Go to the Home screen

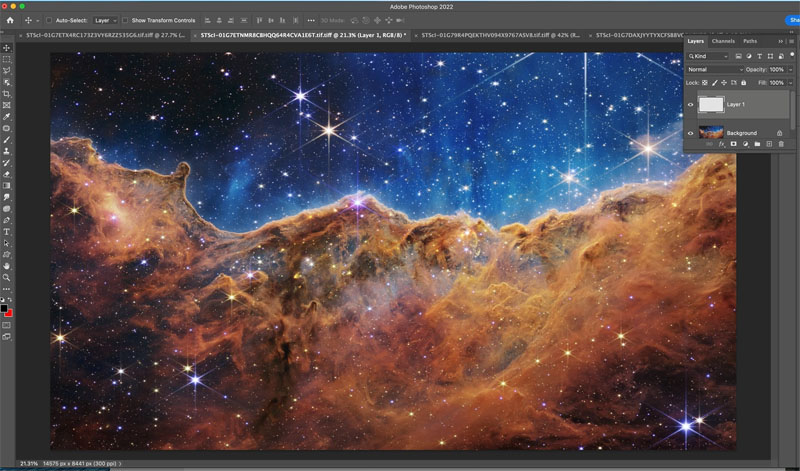10,20
